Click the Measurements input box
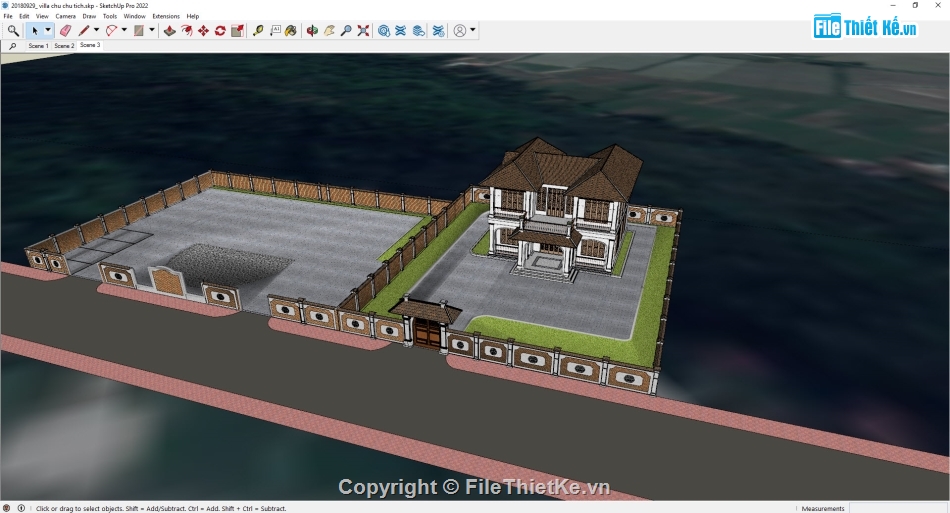Image resolution: width=950 pixels, height=513 pixels. [899, 508]
